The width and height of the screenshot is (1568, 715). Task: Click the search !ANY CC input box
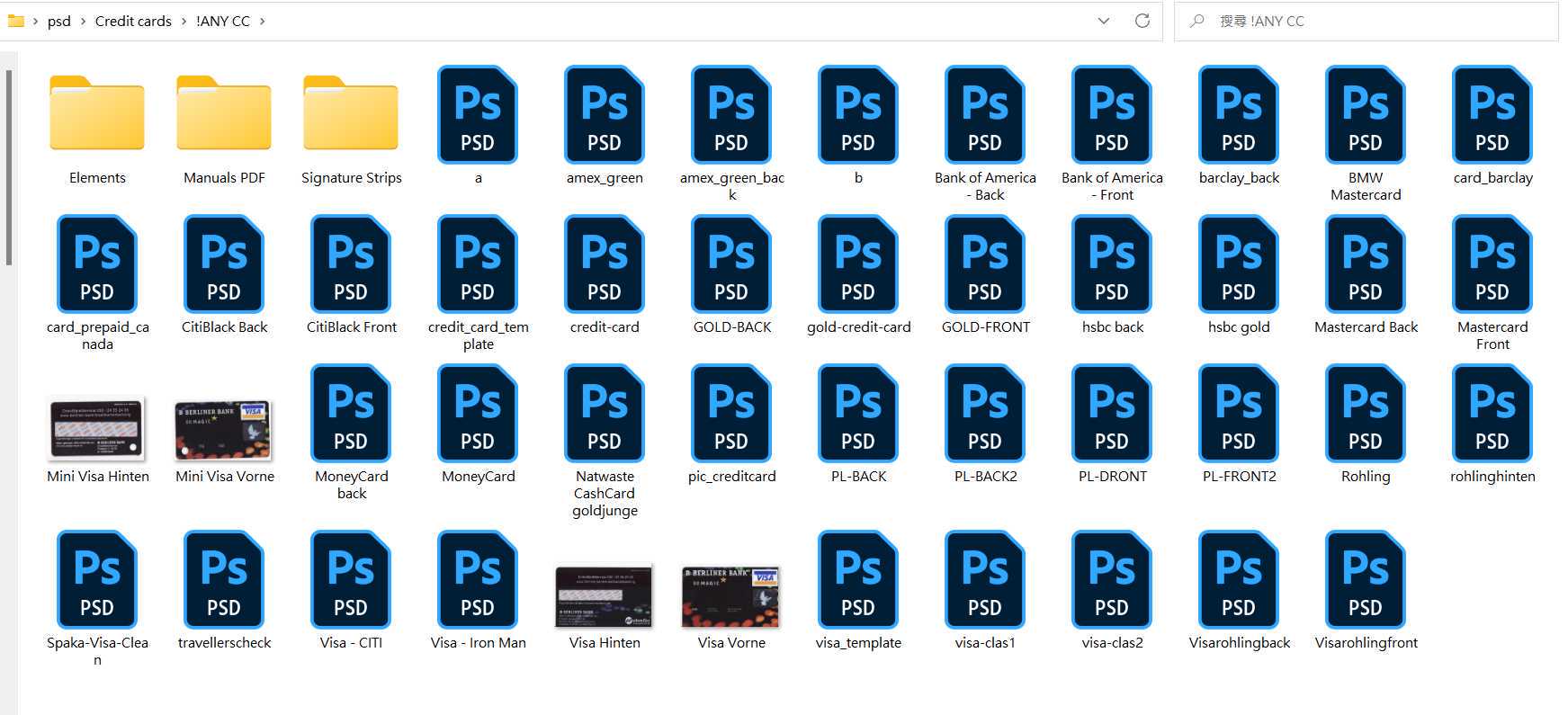point(1366,21)
